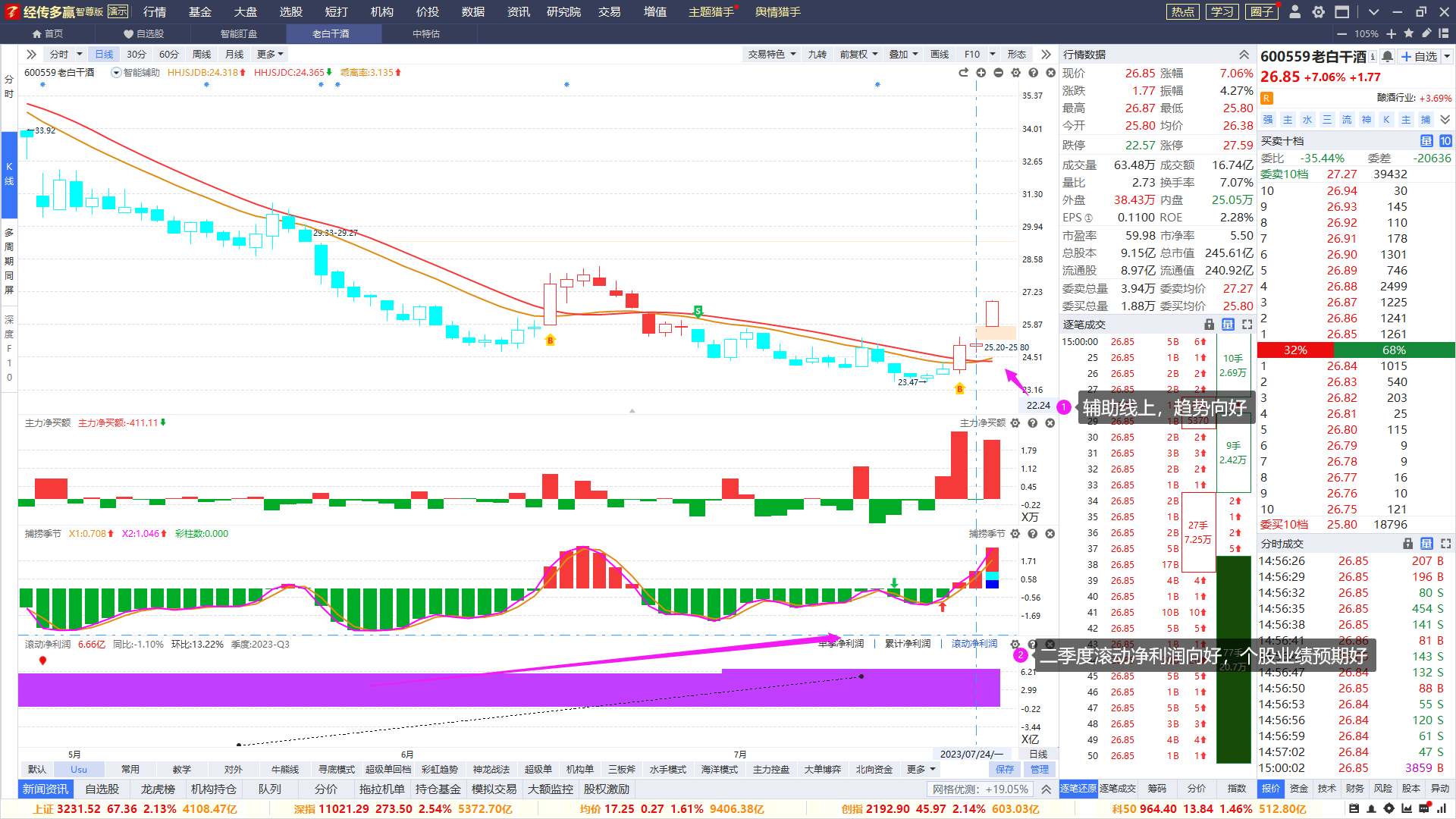Click 保存 template button
Screen dimensions: 1456x819
1005,769
